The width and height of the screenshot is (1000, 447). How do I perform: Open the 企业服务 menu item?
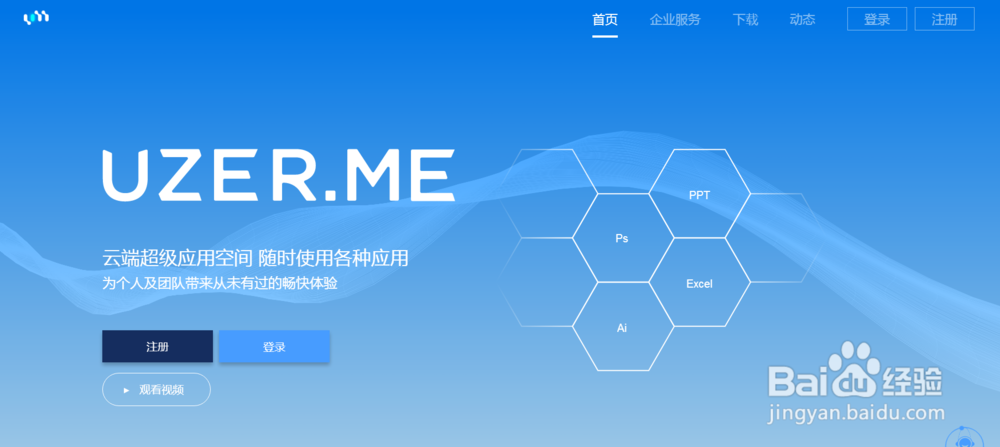(675, 20)
